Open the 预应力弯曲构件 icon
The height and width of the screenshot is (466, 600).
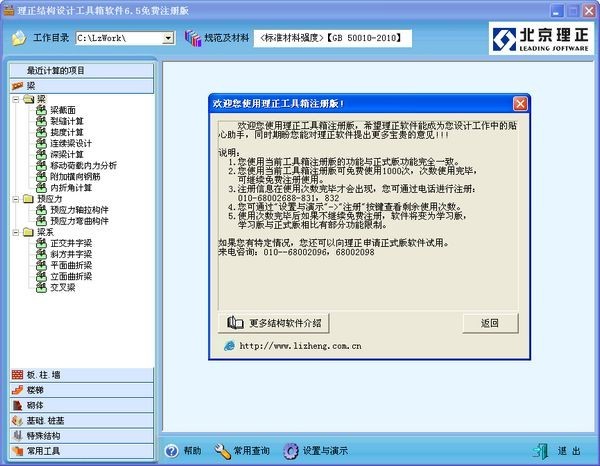pos(41,221)
